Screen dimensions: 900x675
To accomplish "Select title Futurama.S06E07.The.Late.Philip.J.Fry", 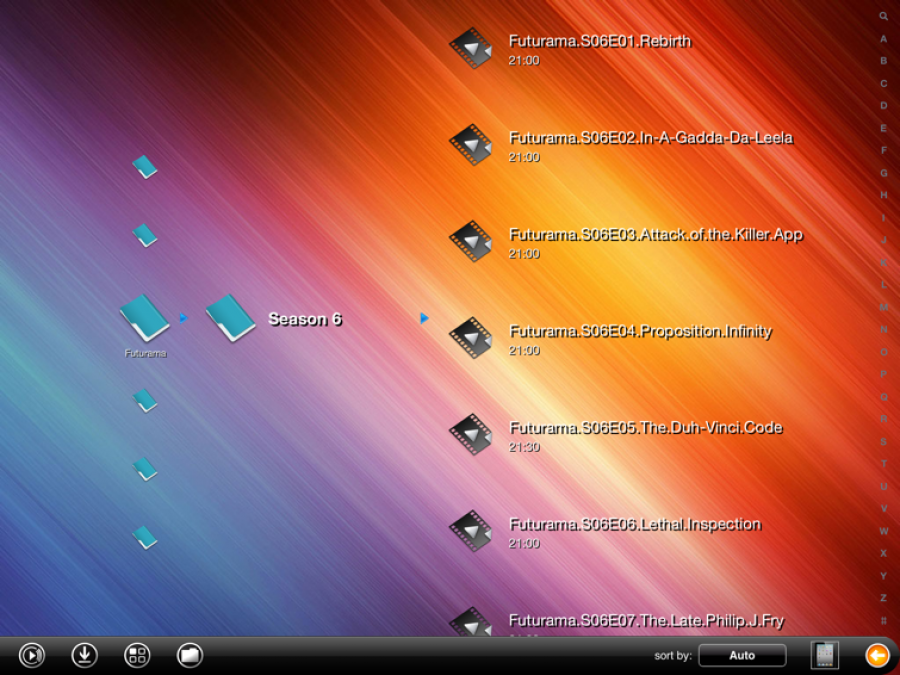I will tap(646, 621).
